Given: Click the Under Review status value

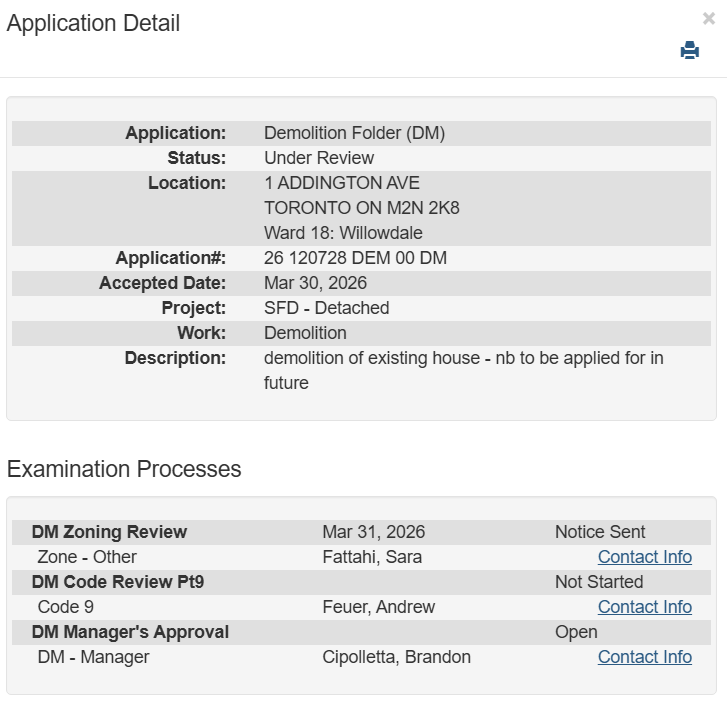Looking at the screenshot, I should pyautogui.click(x=319, y=158).
